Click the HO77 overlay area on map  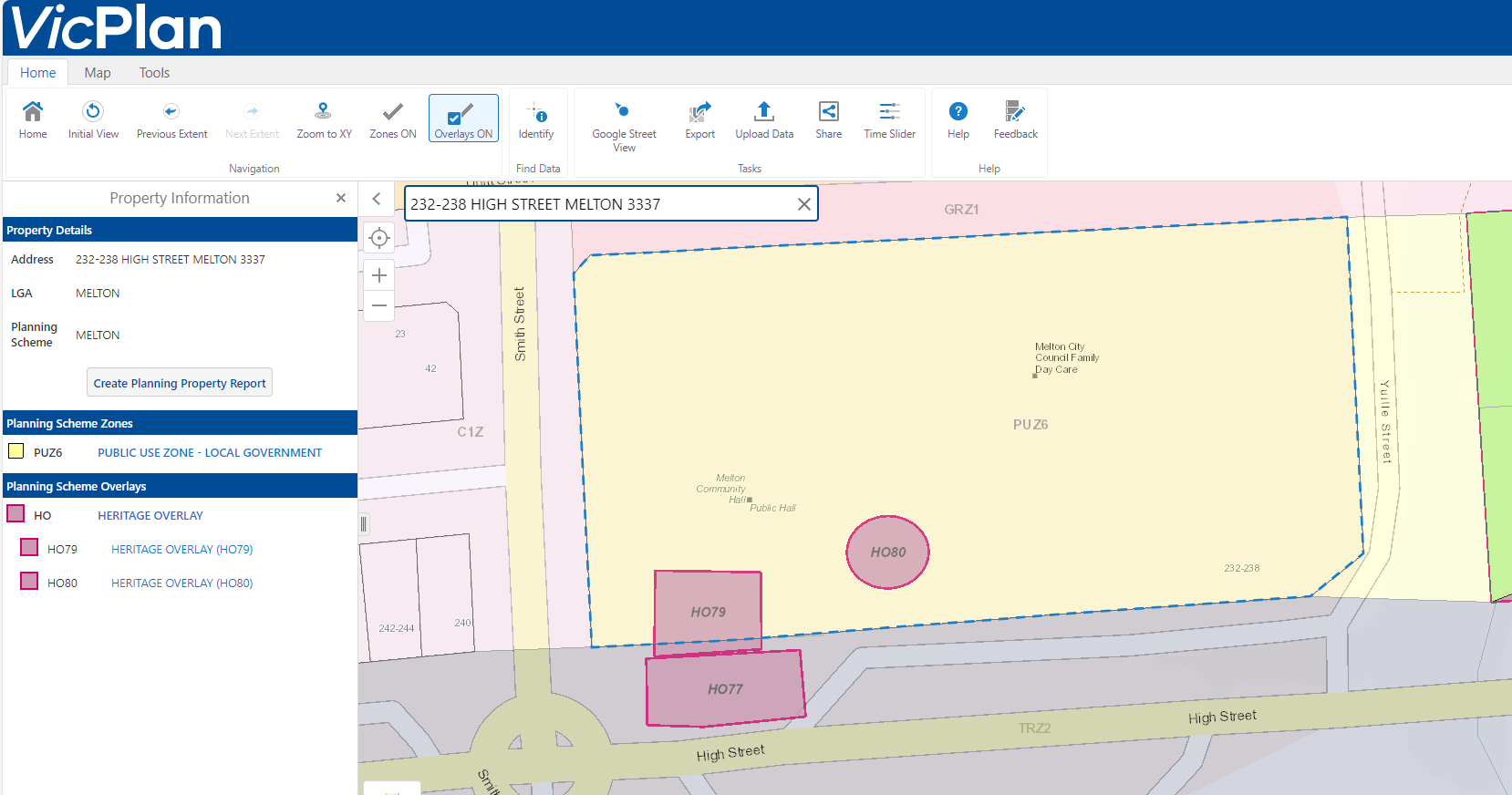point(725,688)
